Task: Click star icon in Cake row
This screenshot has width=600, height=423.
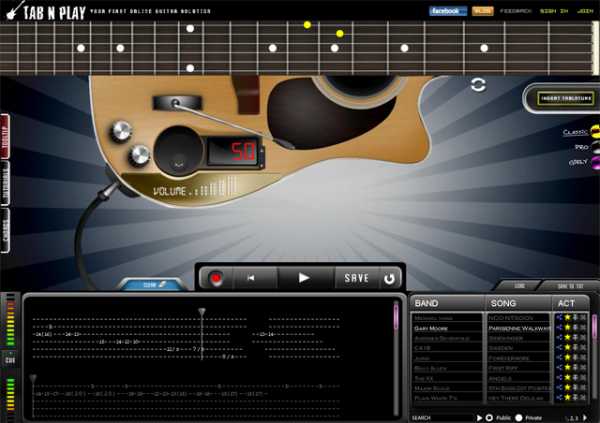Action: [x=567, y=347]
